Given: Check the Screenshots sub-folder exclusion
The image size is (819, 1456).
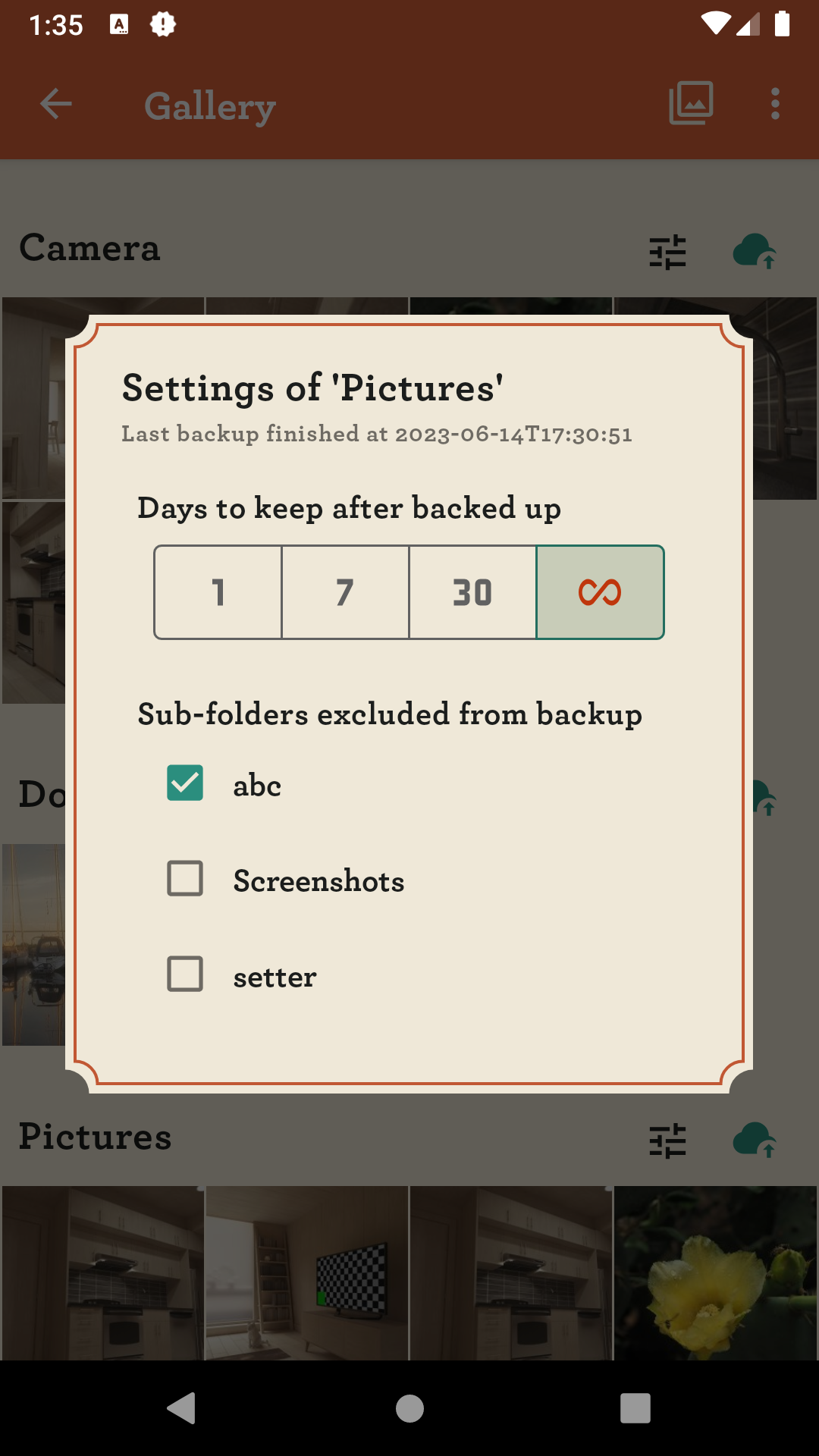Looking at the screenshot, I should point(185,879).
